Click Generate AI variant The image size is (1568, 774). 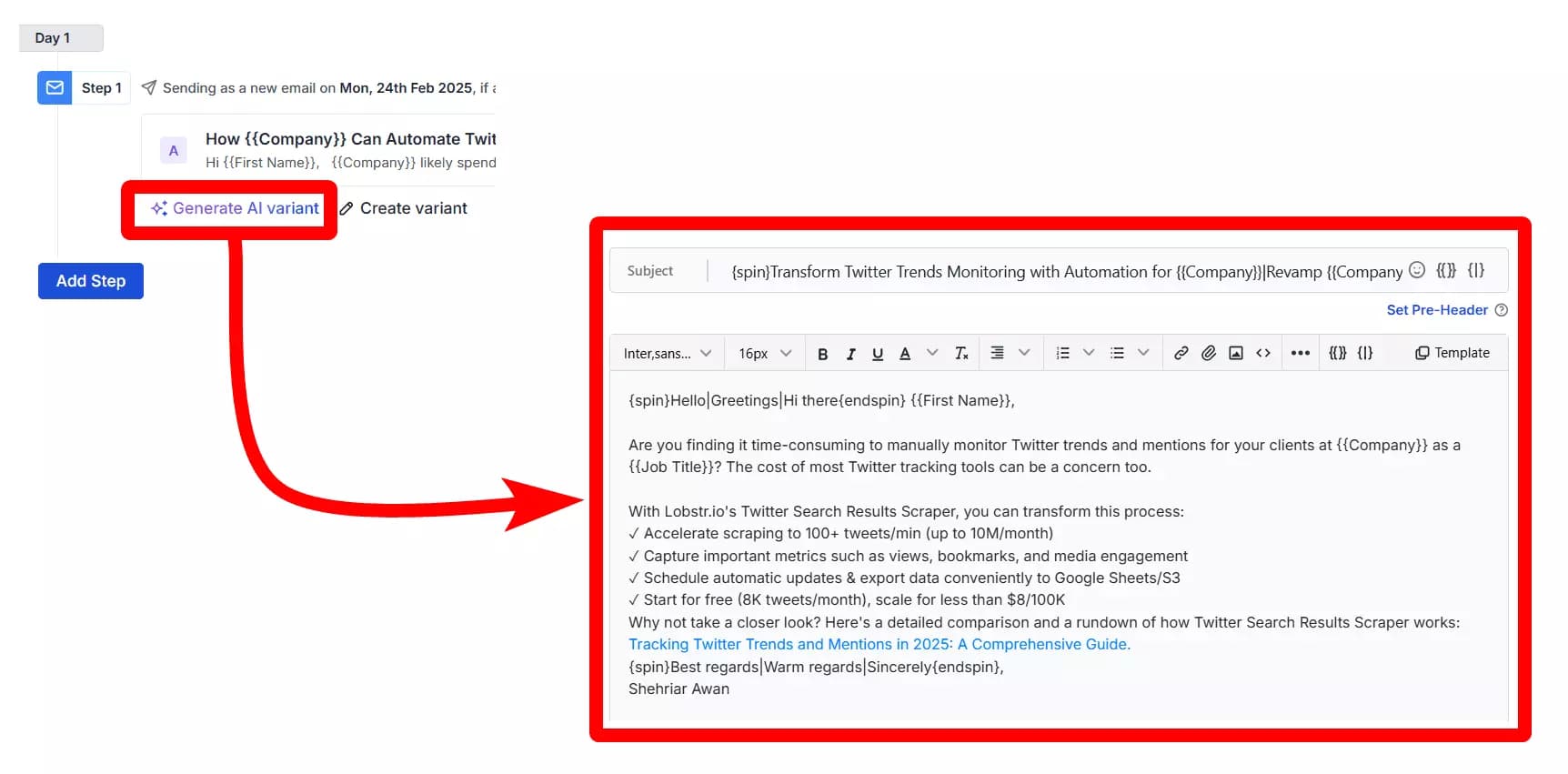coord(235,208)
